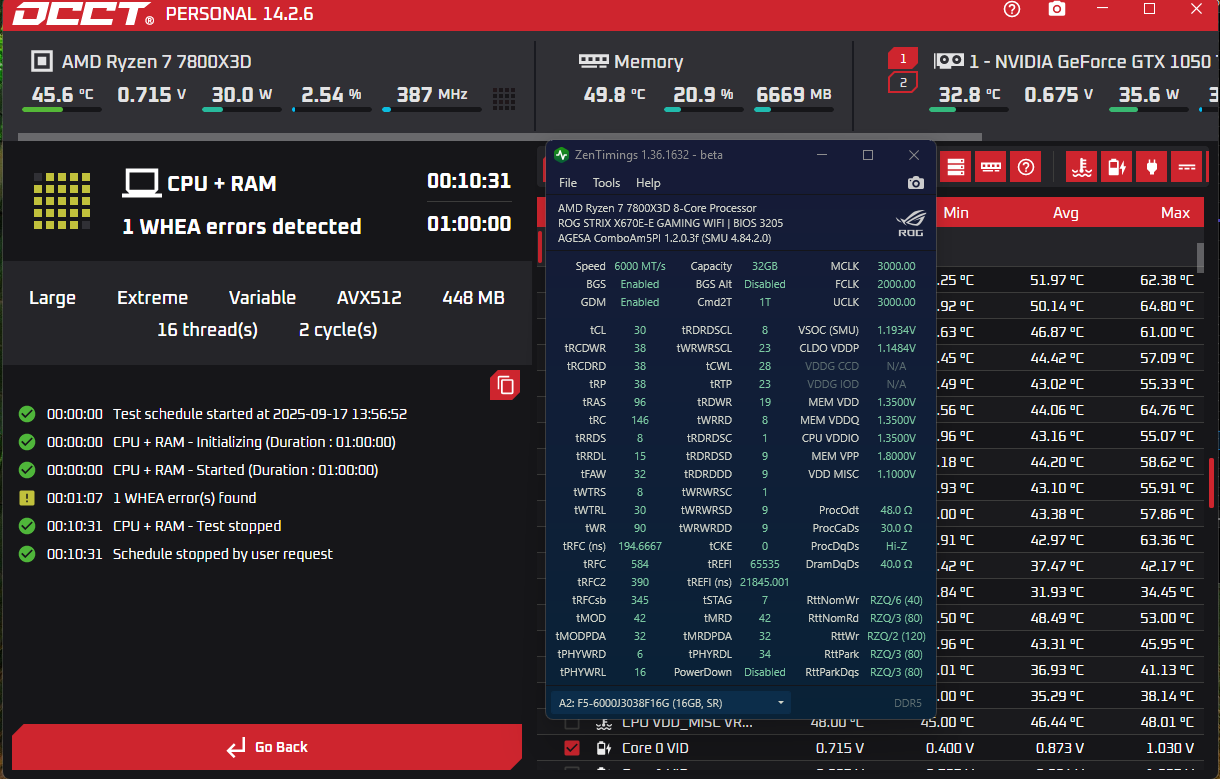Click the Large data set label
The image size is (1220, 779).
52,298
